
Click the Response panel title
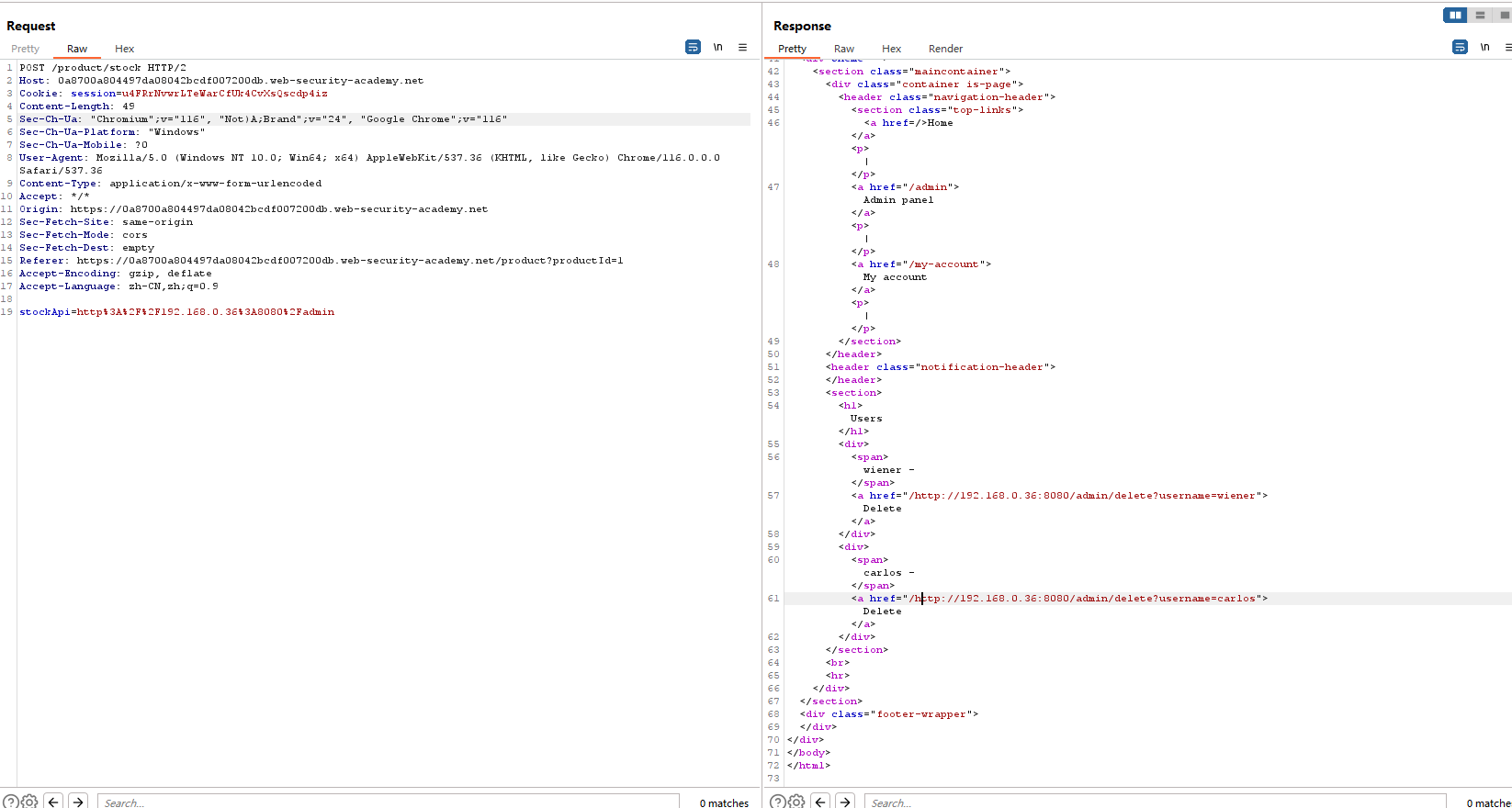point(802,26)
